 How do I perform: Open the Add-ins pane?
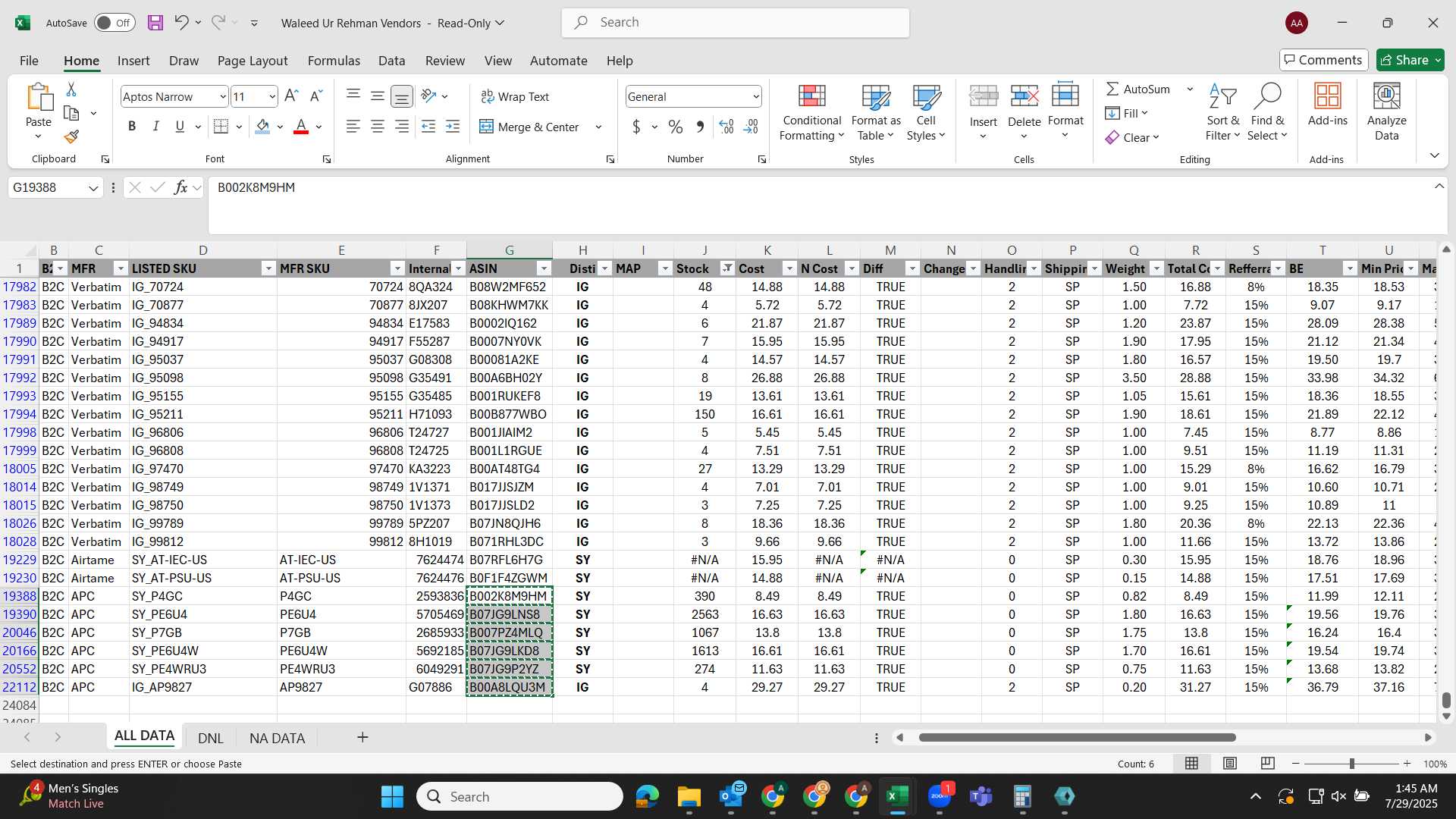click(1328, 105)
